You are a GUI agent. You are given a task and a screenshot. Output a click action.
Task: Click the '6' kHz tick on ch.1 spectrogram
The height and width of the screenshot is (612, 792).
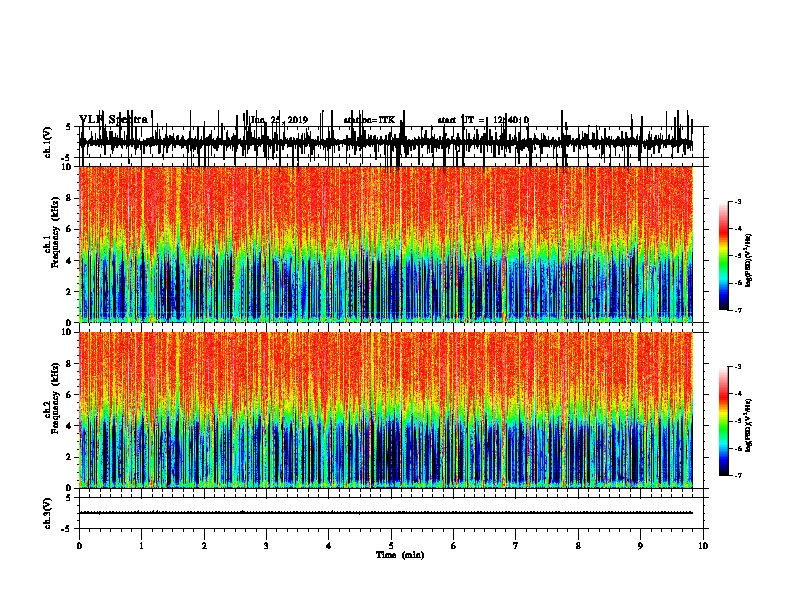pyautogui.click(x=69, y=229)
